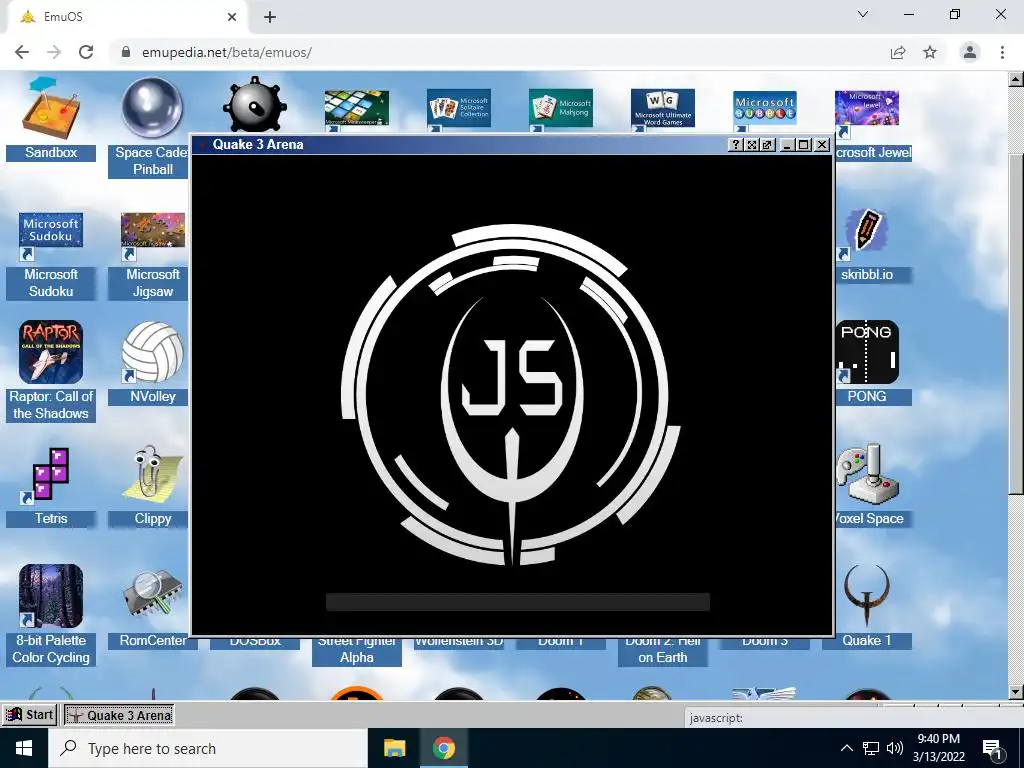This screenshot has height=768, width=1024.
Task: Open Windows notification center
Action: [992, 749]
